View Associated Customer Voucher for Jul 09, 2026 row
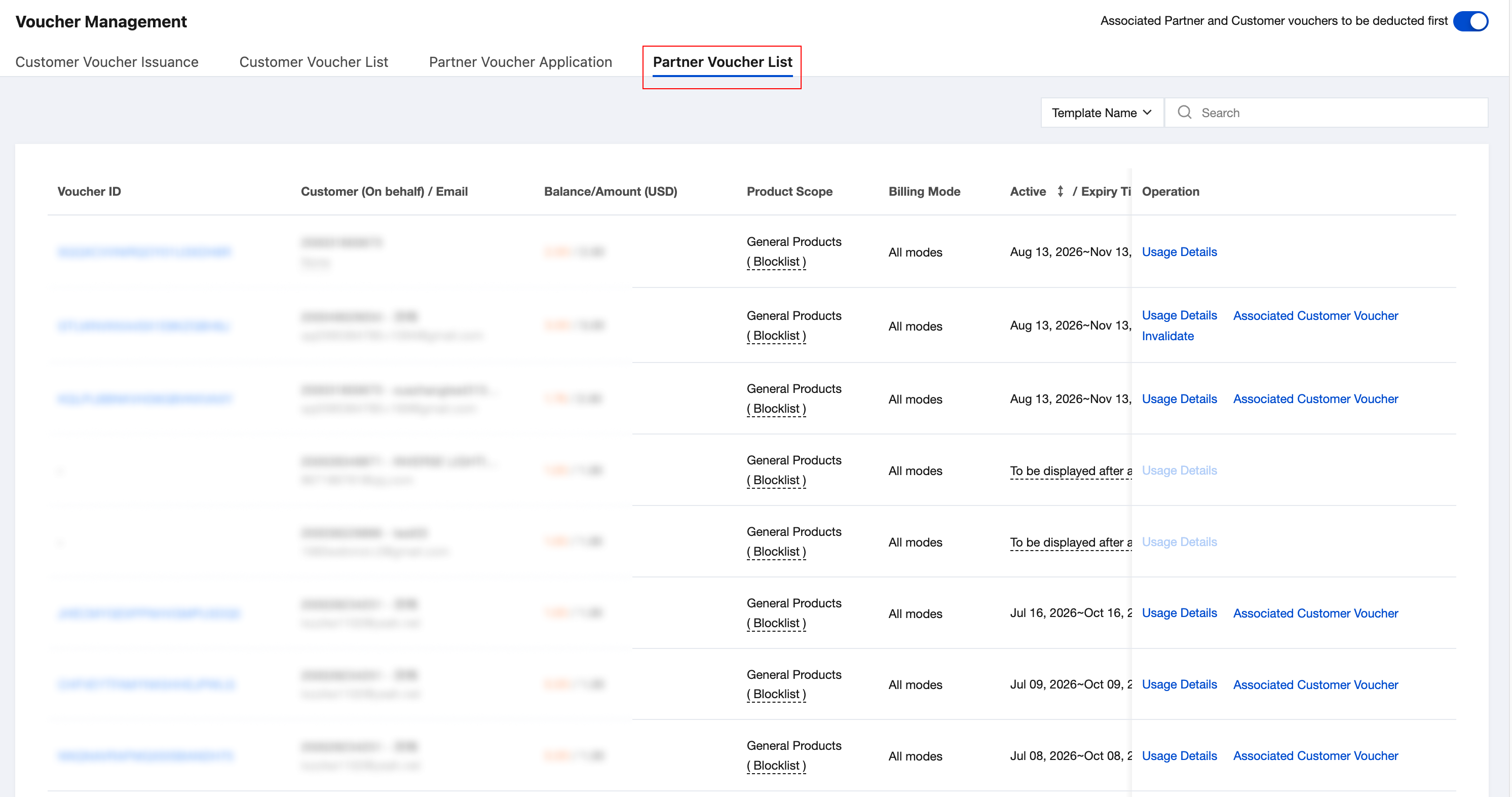The height and width of the screenshot is (797, 1512). pos(1315,685)
